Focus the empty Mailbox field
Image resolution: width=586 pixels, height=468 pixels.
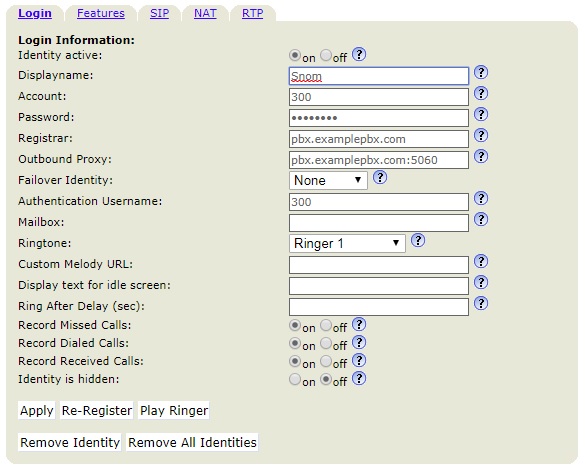coord(379,223)
